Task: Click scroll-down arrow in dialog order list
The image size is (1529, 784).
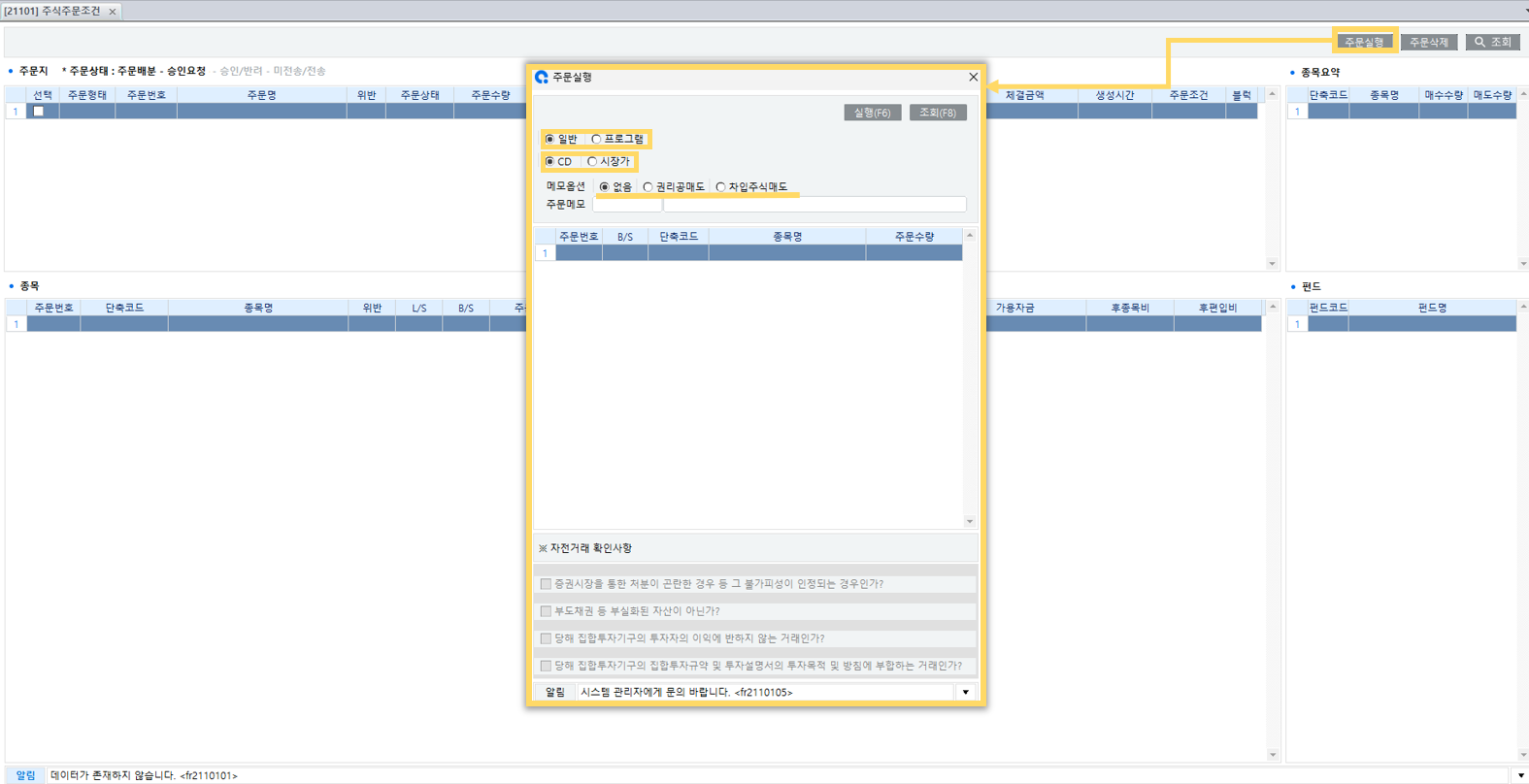Action: pyautogui.click(x=969, y=522)
